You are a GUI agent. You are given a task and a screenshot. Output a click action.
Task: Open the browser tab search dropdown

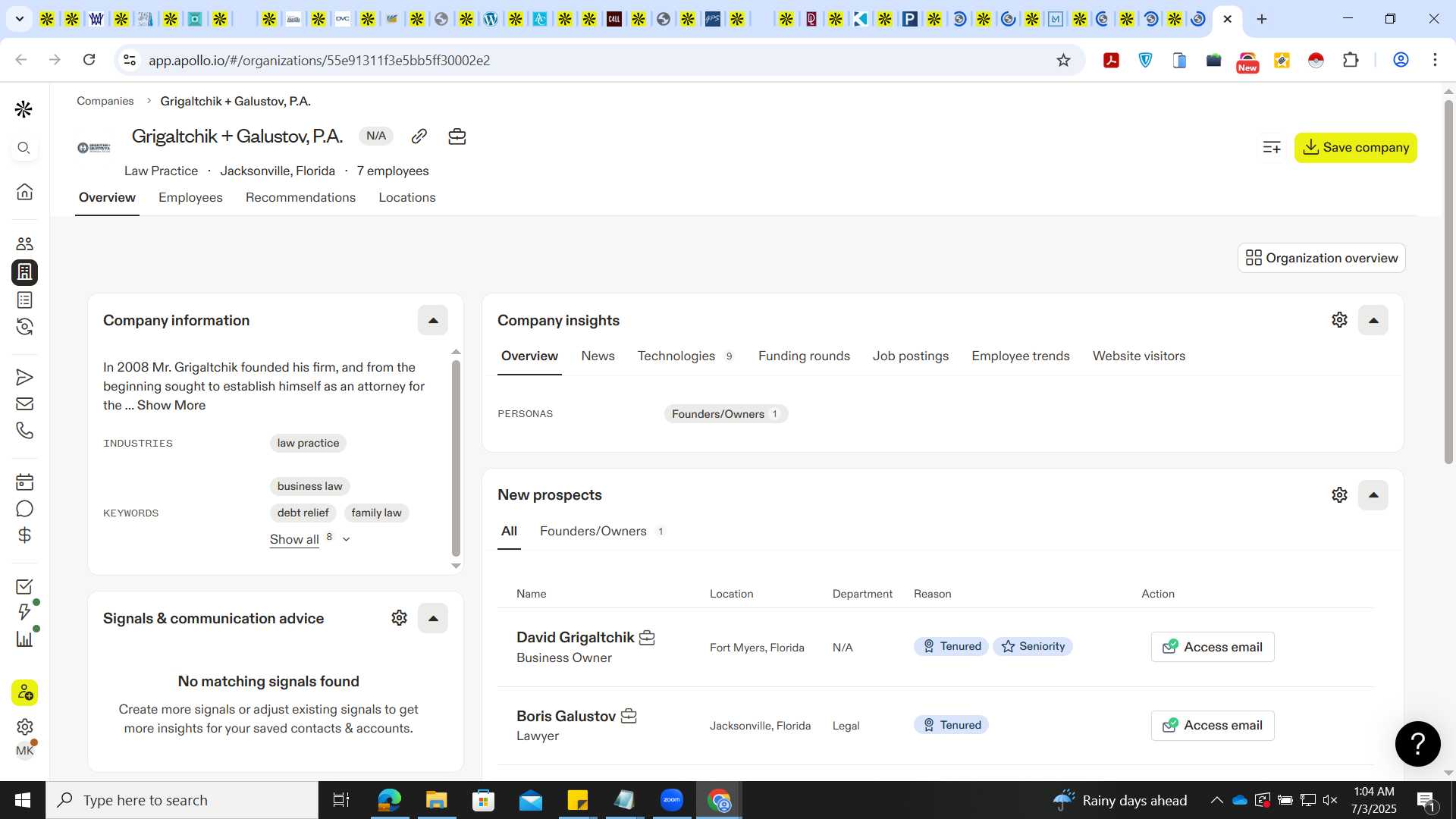pyautogui.click(x=20, y=19)
